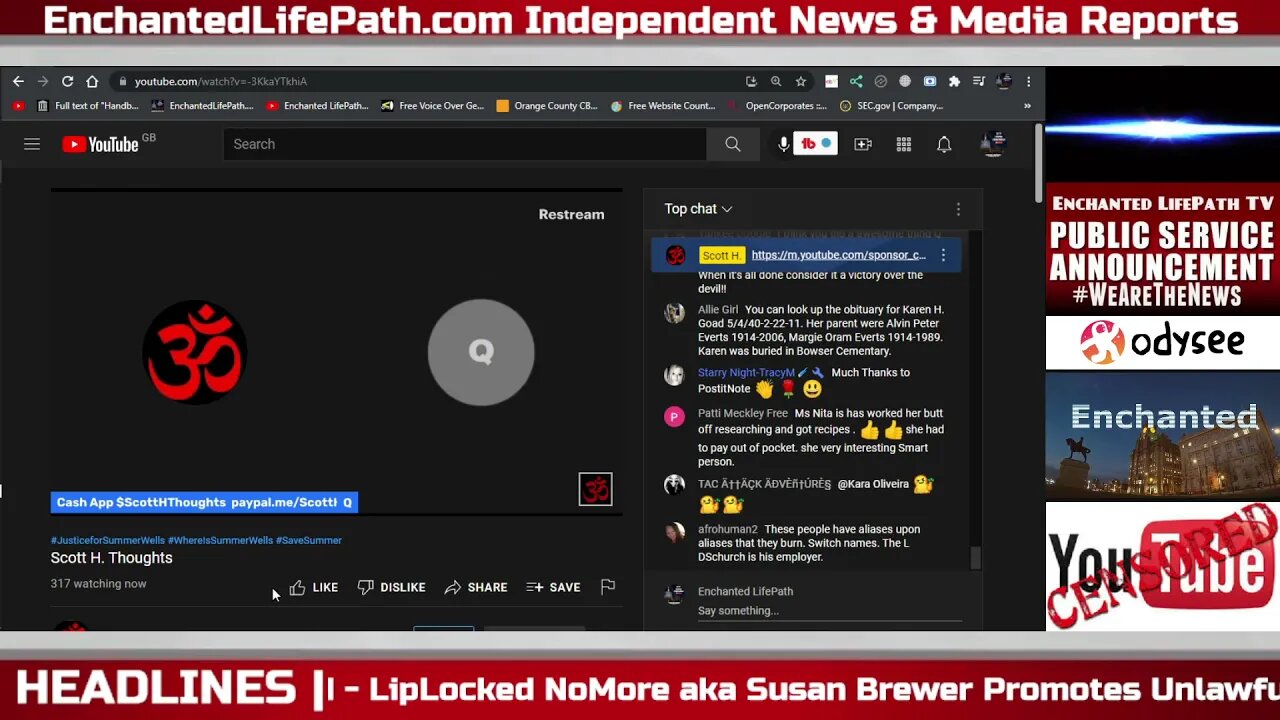Like the Scott H. Thoughts video

pyautogui.click(x=314, y=587)
